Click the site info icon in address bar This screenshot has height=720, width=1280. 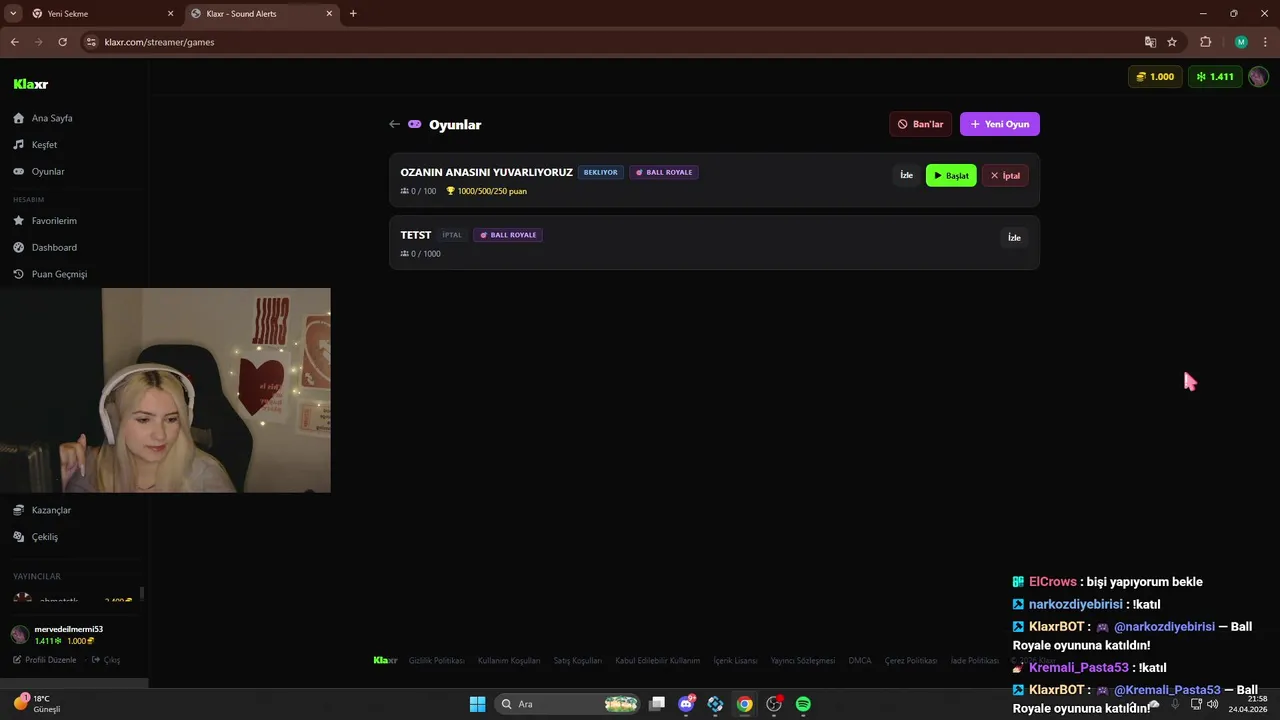pos(91,42)
